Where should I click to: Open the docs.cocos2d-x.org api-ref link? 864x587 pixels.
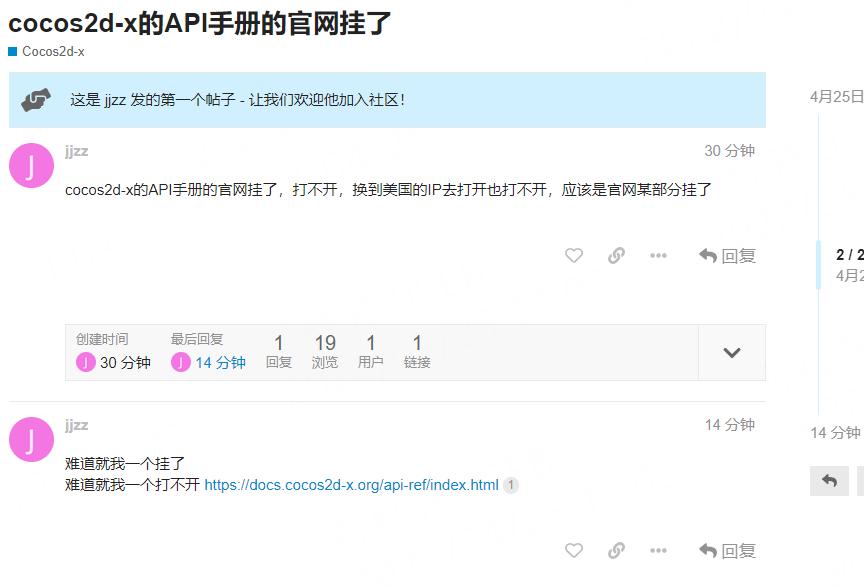point(352,485)
